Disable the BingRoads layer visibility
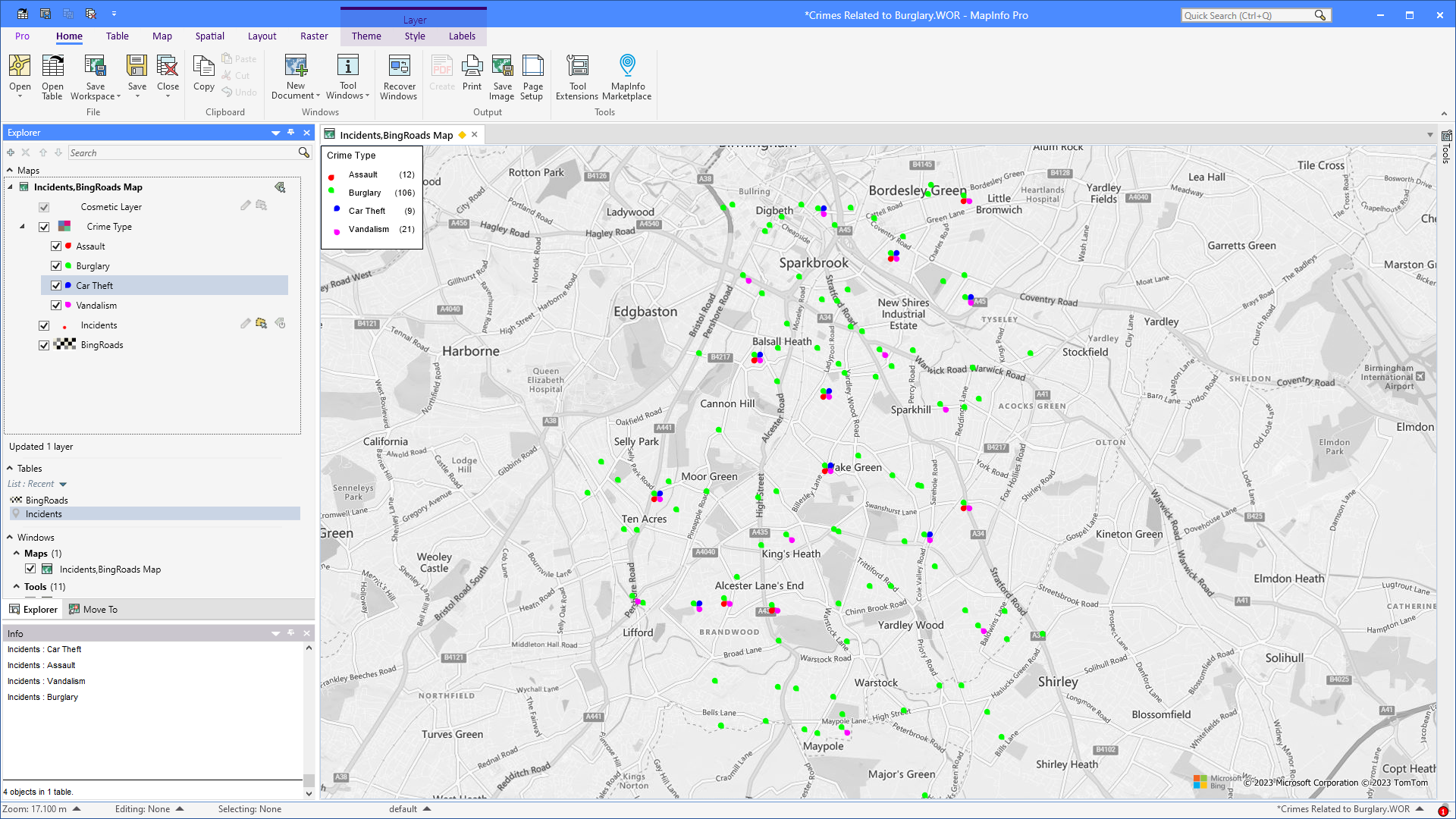1456x819 pixels. click(44, 344)
